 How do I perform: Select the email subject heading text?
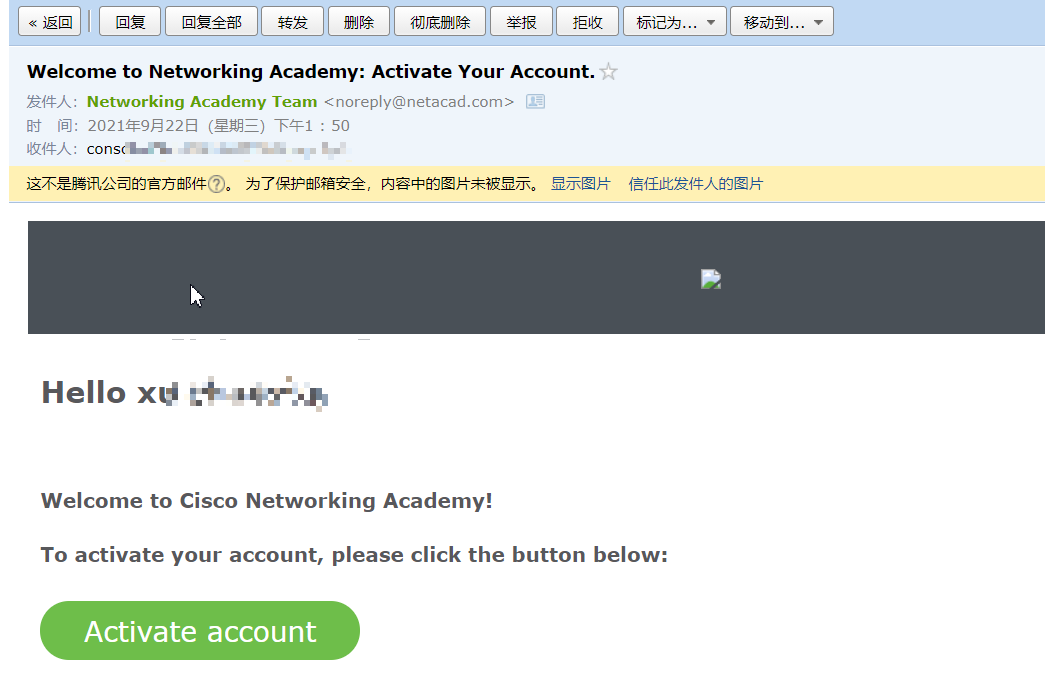tap(311, 71)
